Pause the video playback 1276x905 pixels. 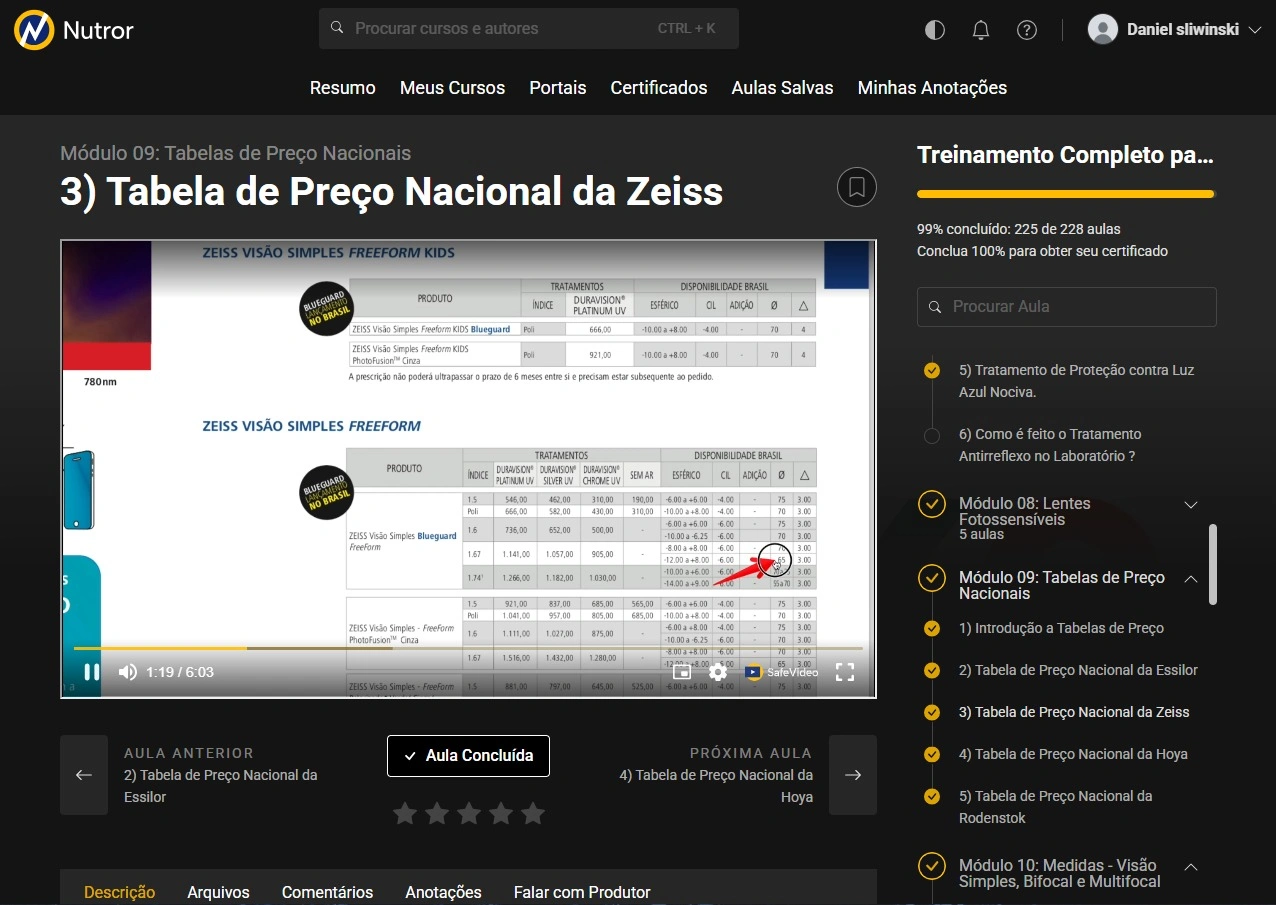click(91, 672)
